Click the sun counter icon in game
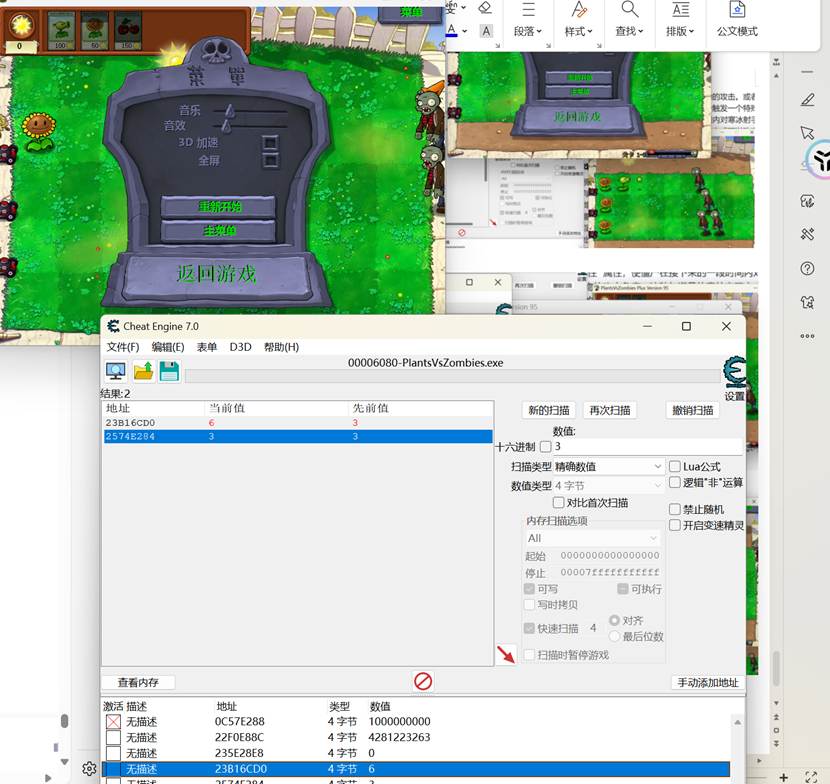The width and height of the screenshot is (830, 784). 22,25
